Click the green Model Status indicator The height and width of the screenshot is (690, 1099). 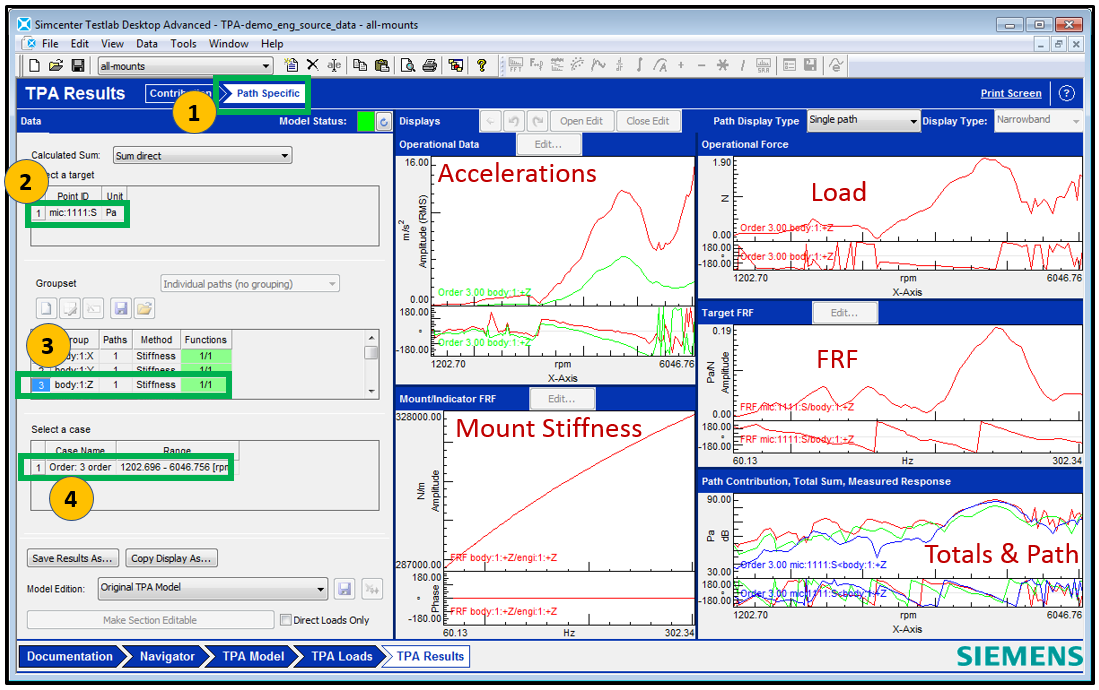click(365, 121)
